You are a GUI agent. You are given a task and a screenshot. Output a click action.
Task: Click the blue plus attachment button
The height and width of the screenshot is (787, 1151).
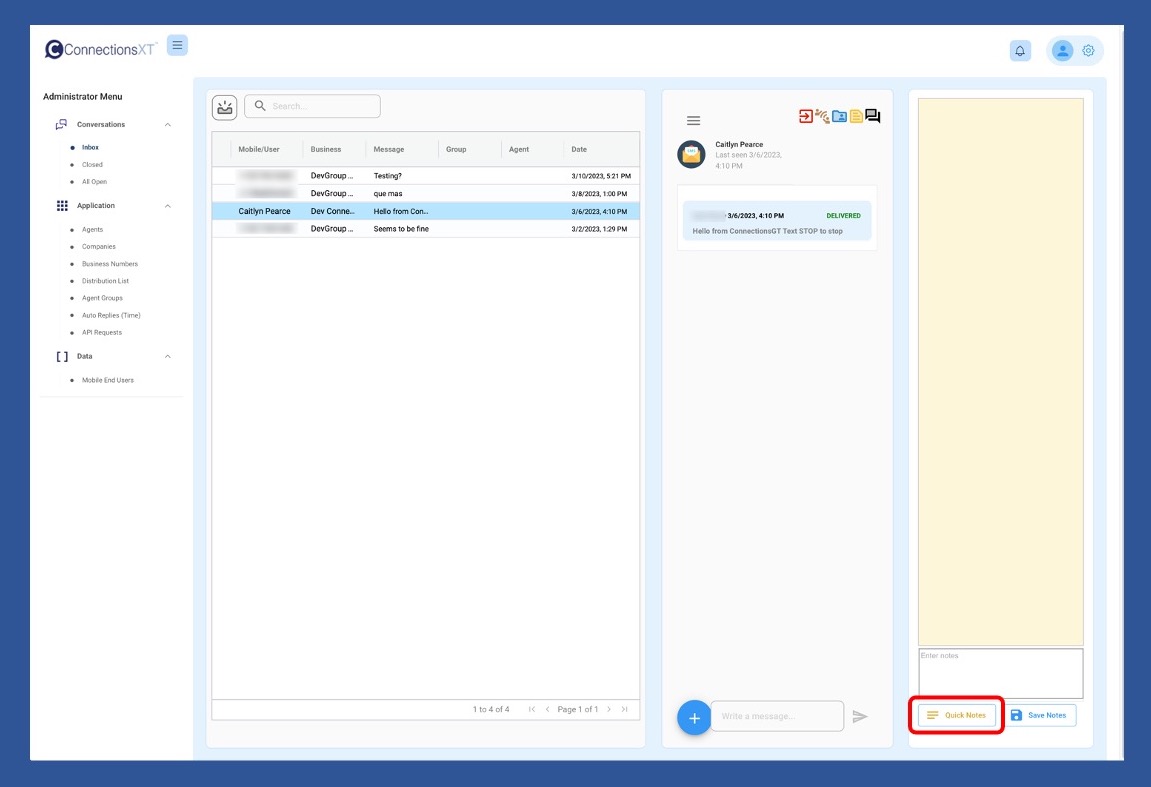694,717
